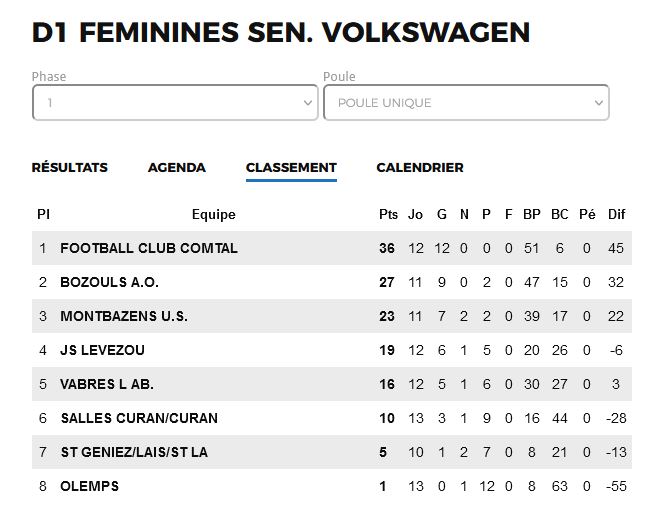Image resolution: width=646 pixels, height=506 pixels.
Task: Open SALLES CURAN/CURAN team link
Action: [139, 418]
